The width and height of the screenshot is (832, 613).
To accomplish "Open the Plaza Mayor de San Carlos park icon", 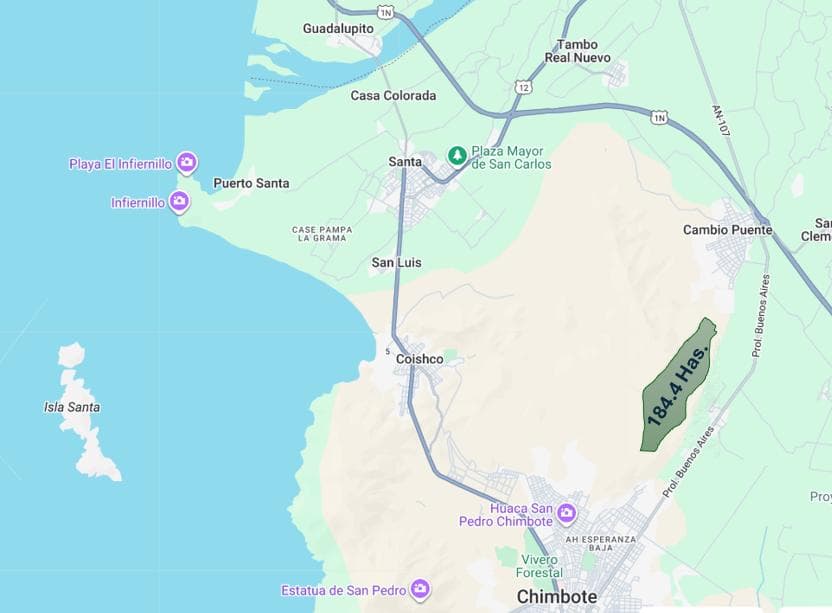I will [457, 156].
